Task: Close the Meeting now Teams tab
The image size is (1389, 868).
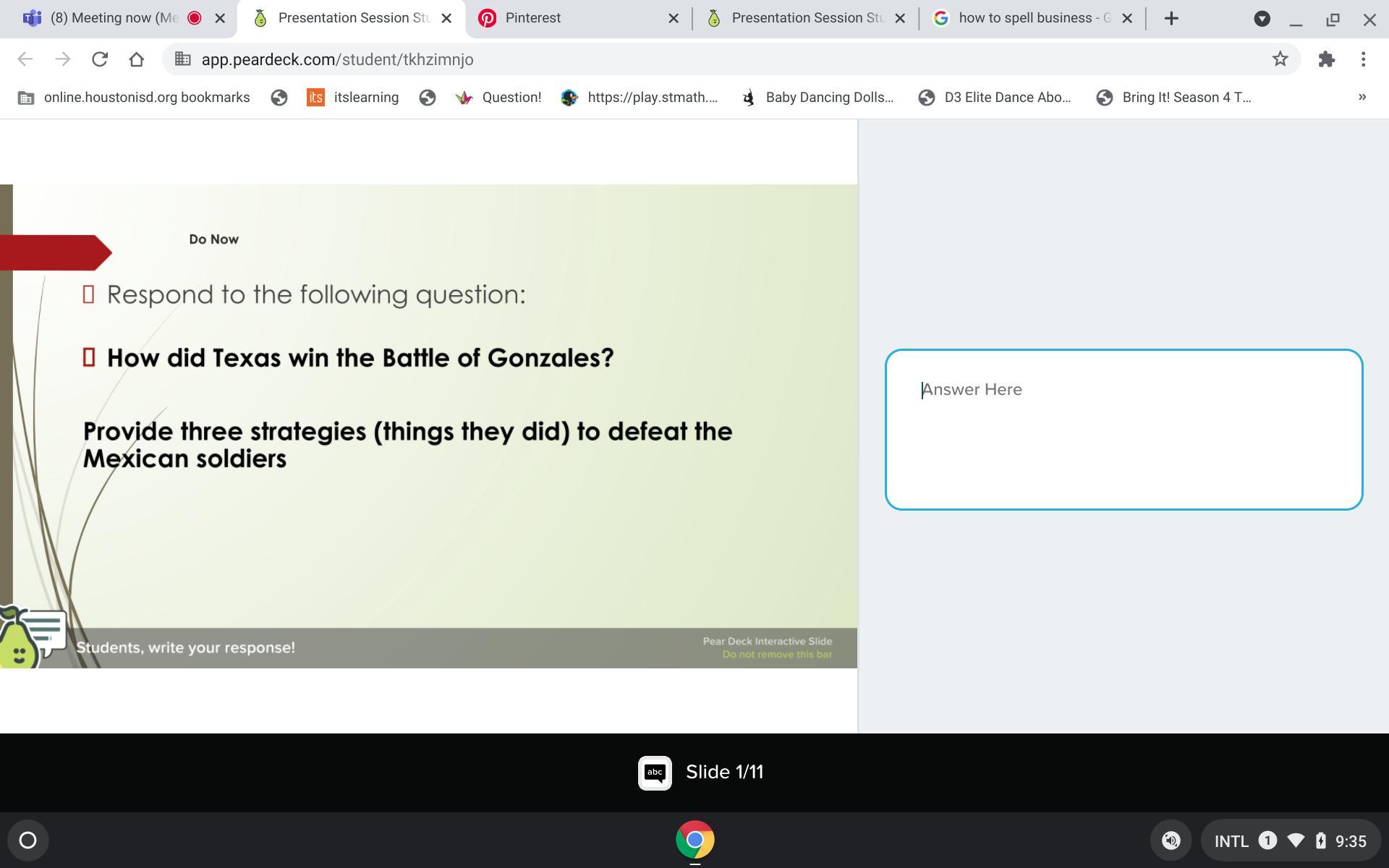Action: click(220, 19)
